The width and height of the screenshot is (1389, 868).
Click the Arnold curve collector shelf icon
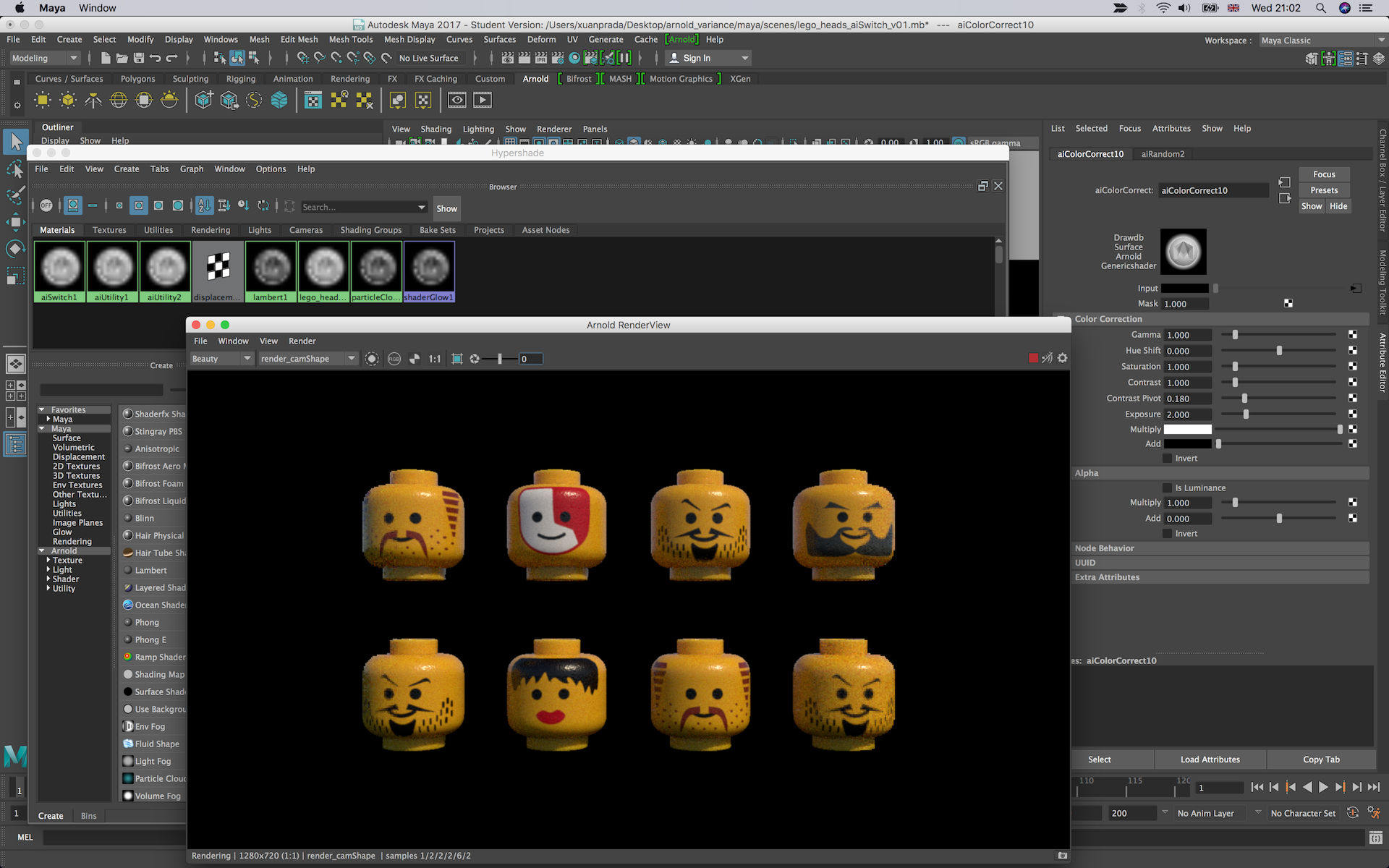tap(254, 101)
